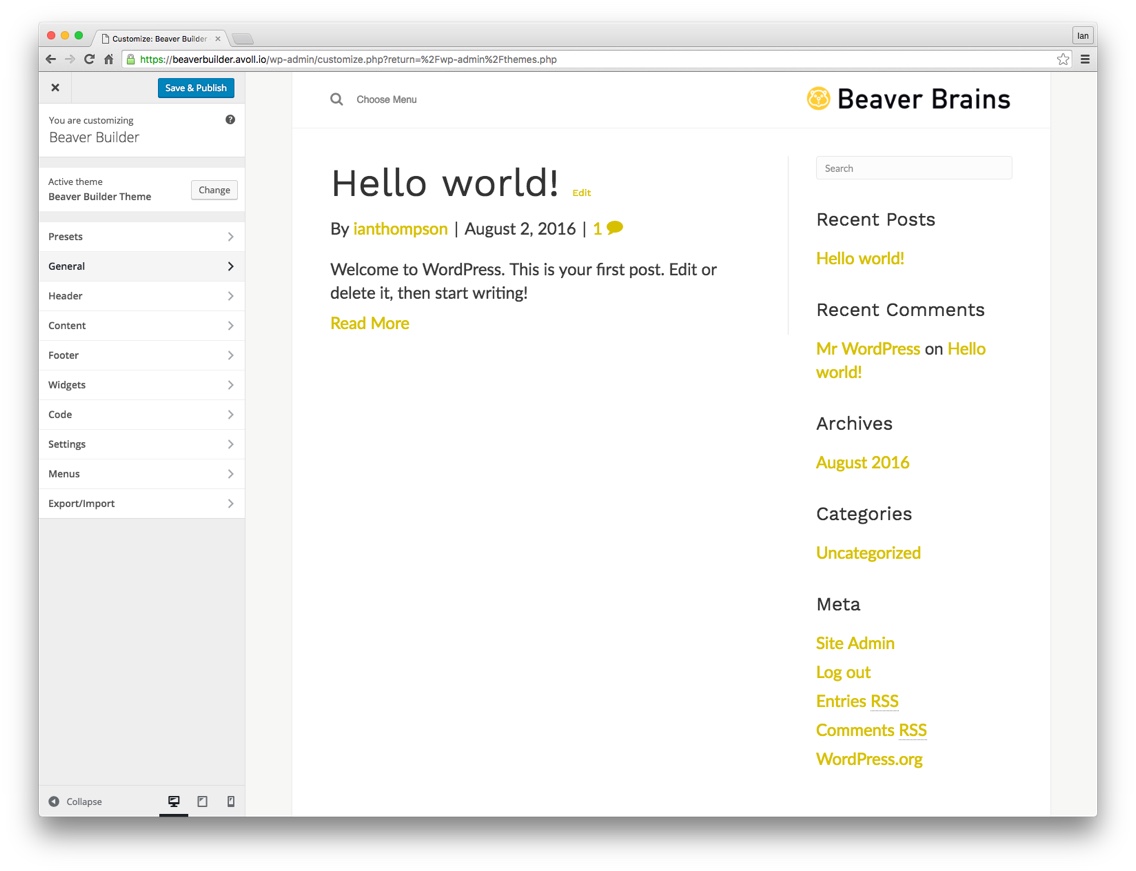This screenshot has height=871, width=1136.
Task: Bookmark this page with the star icon
Action: [1063, 59]
